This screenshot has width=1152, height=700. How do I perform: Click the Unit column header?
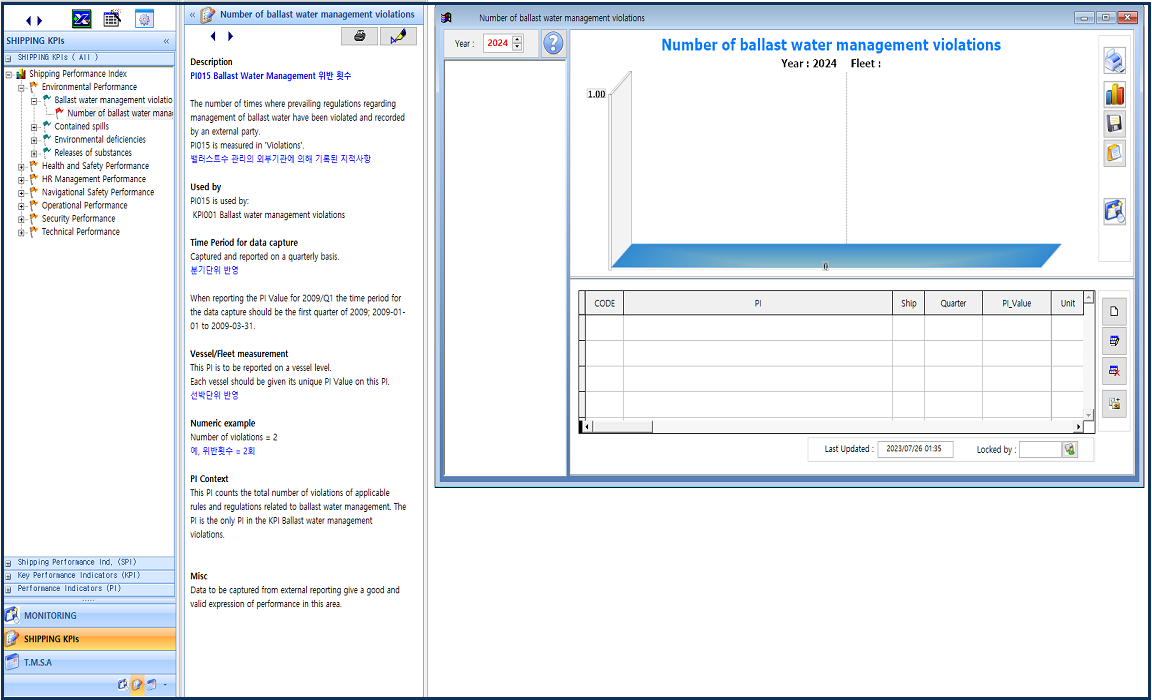[x=1068, y=303]
